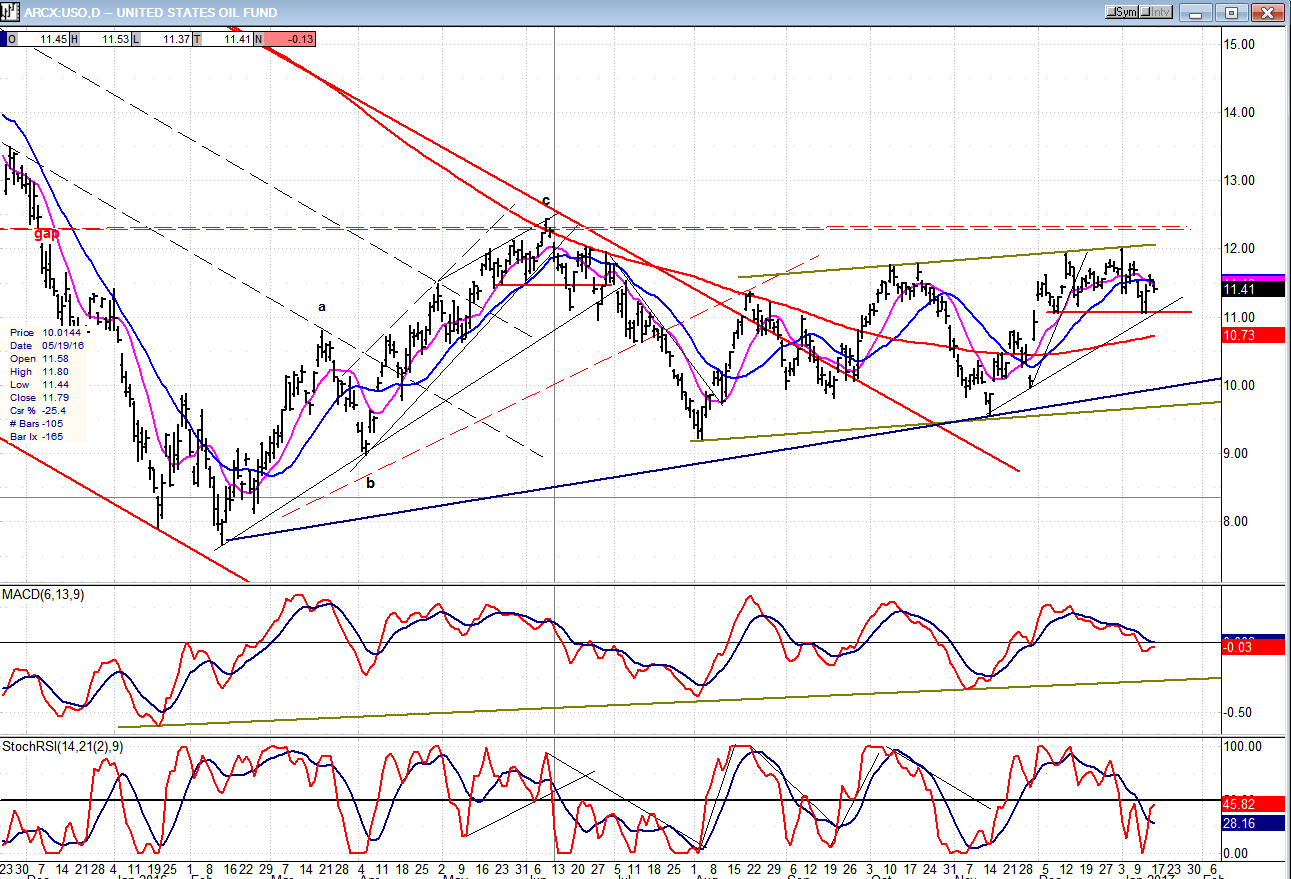The width and height of the screenshot is (1291, 879).
Task: Click the wave label 'b' annotation
Action: pyautogui.click(x=370, y=483)
